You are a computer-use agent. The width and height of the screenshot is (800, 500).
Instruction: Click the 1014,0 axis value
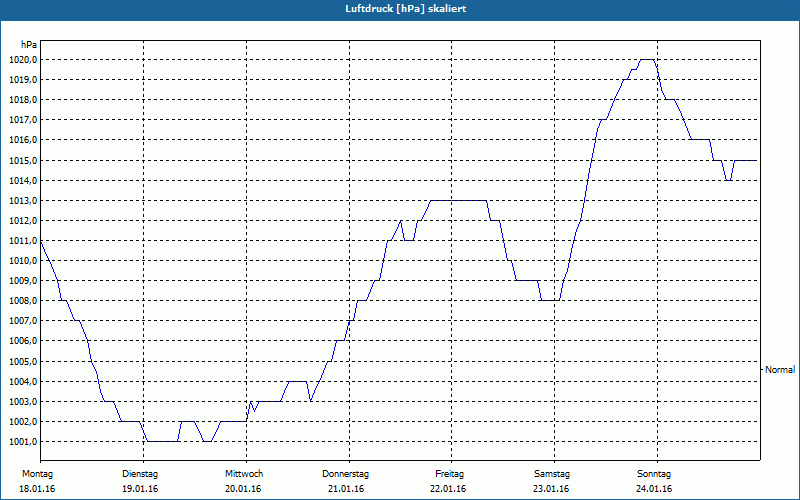coord(23,181)
